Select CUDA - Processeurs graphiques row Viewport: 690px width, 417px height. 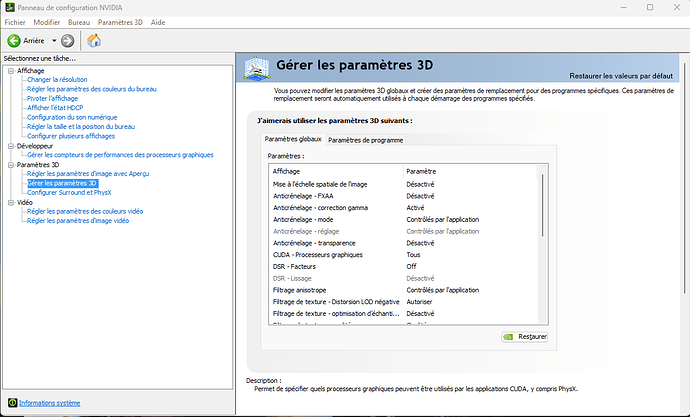(x=403, y=255)
